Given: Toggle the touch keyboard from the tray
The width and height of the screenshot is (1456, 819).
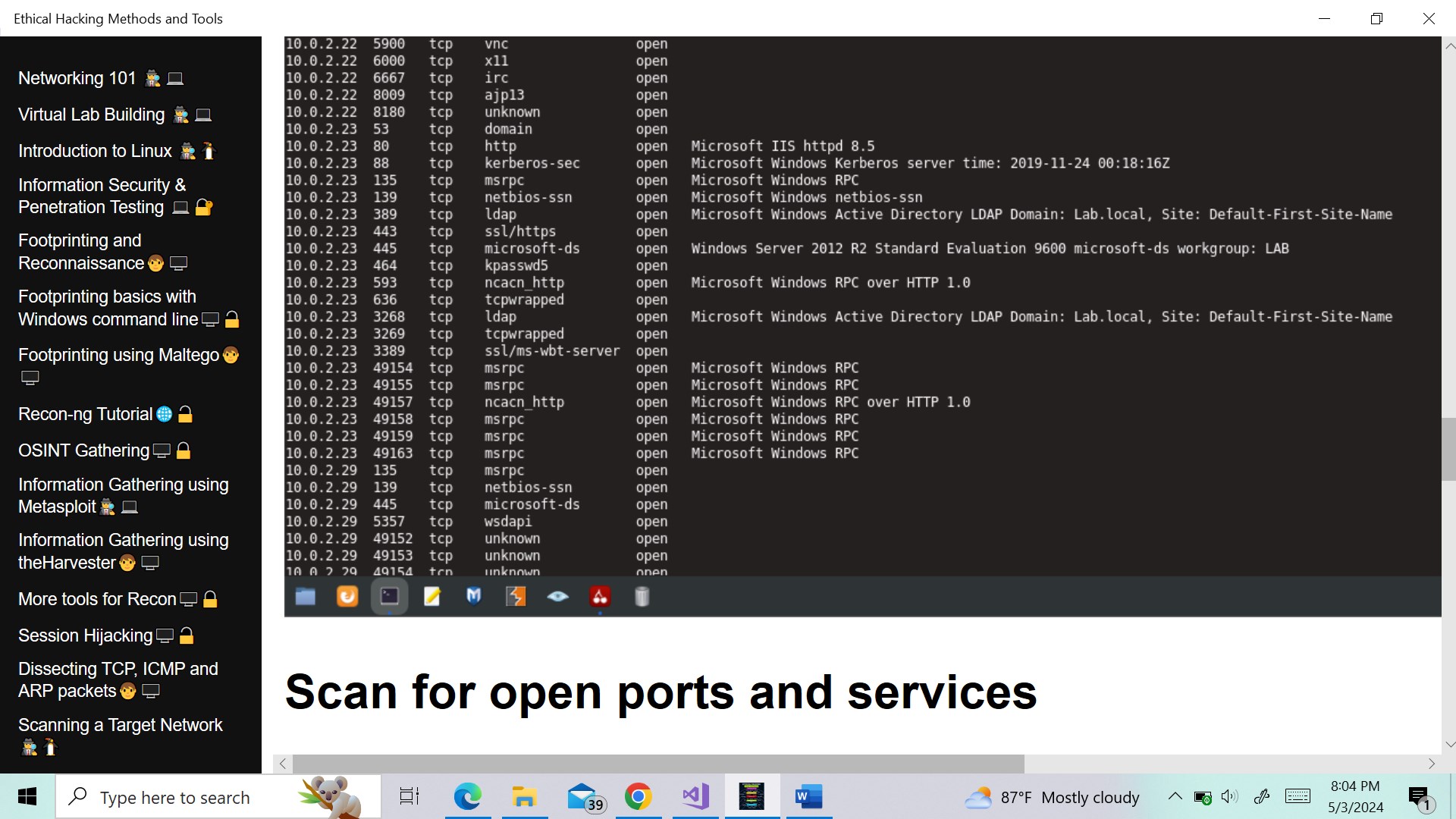Looking at the screenshot, I should tap(1298, 796).
